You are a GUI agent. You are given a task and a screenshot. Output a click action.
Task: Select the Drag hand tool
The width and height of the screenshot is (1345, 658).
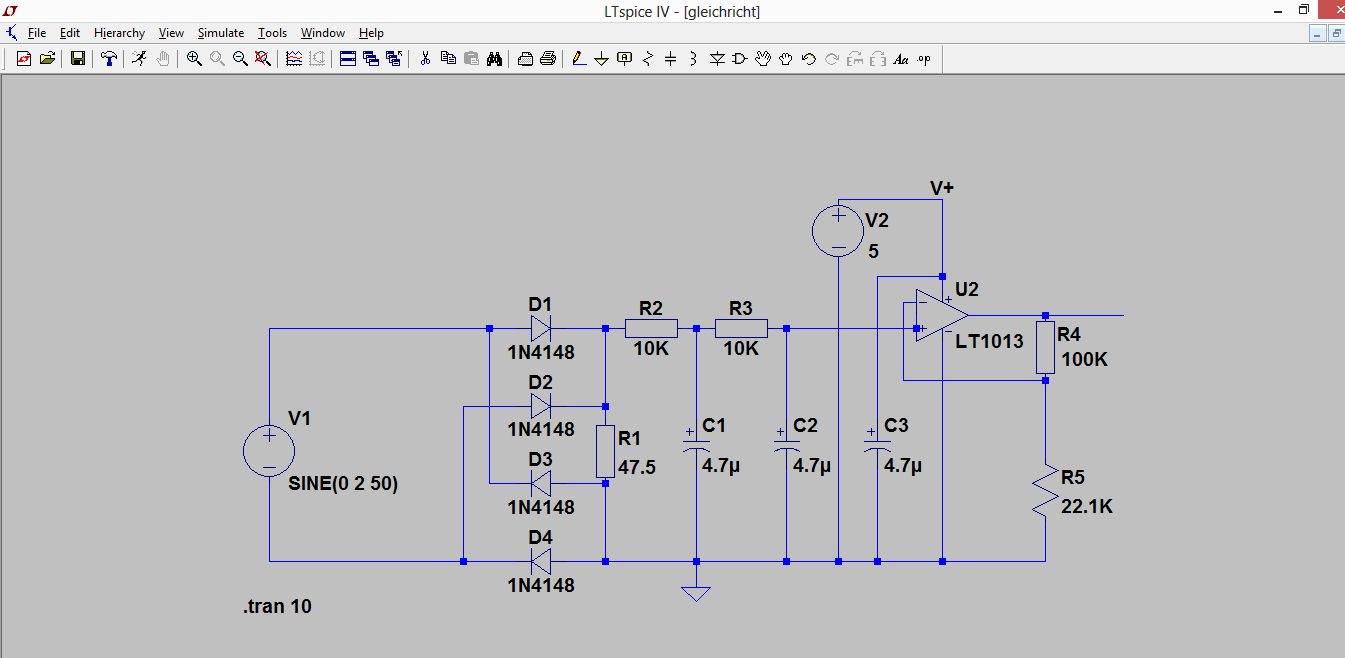[786, 59]
